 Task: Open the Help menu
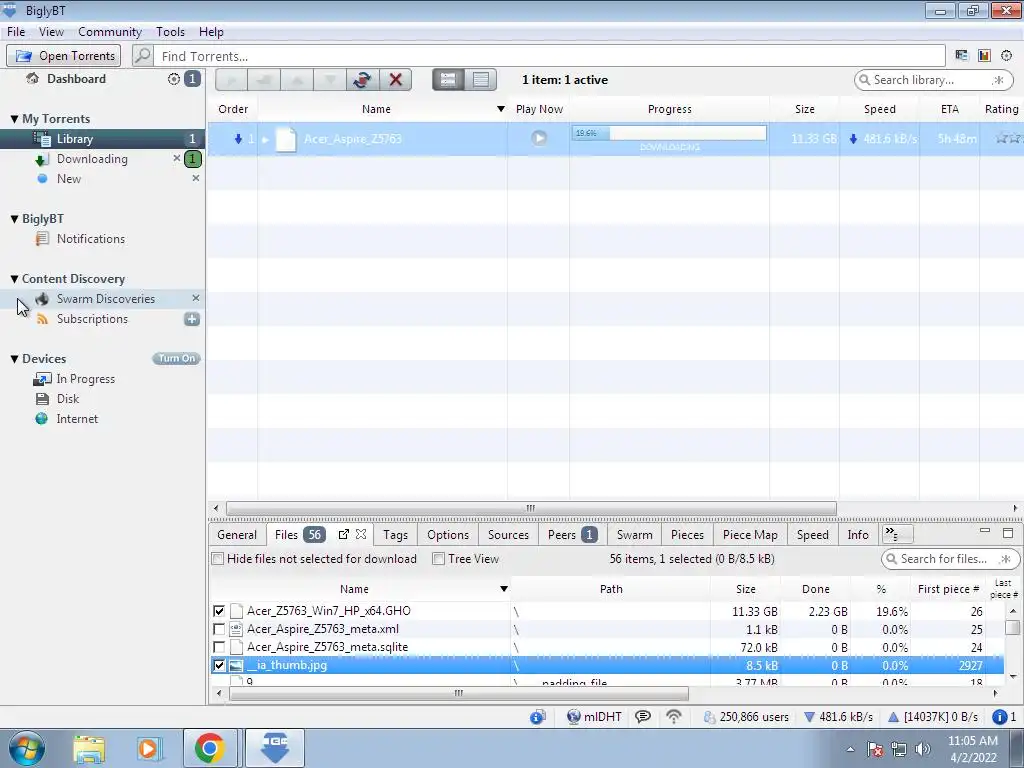(211, 32)
